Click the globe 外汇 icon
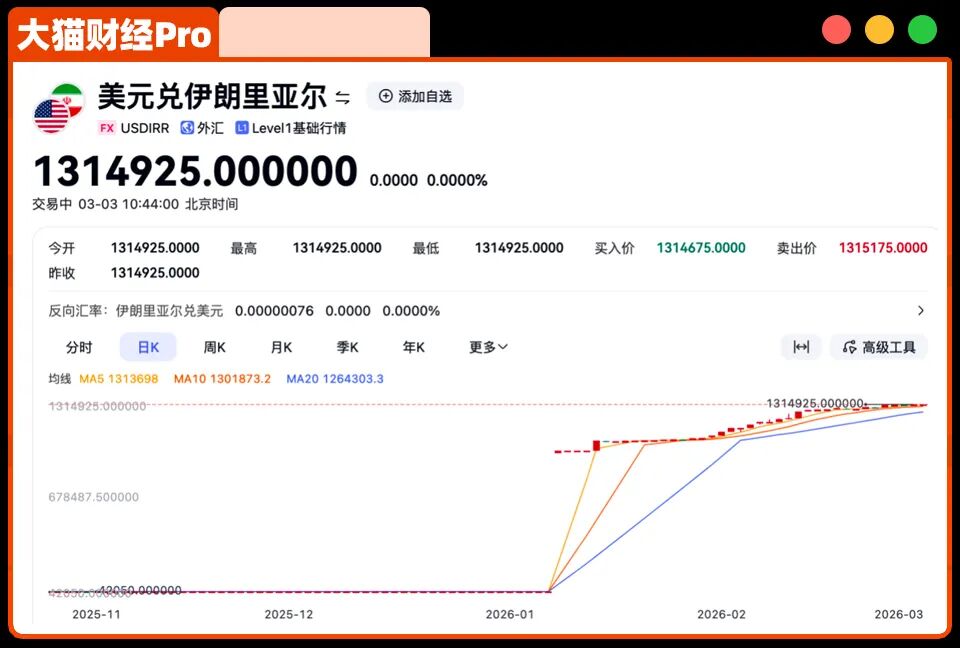This screenshot has height=648, width=960. tap(187, 127)
